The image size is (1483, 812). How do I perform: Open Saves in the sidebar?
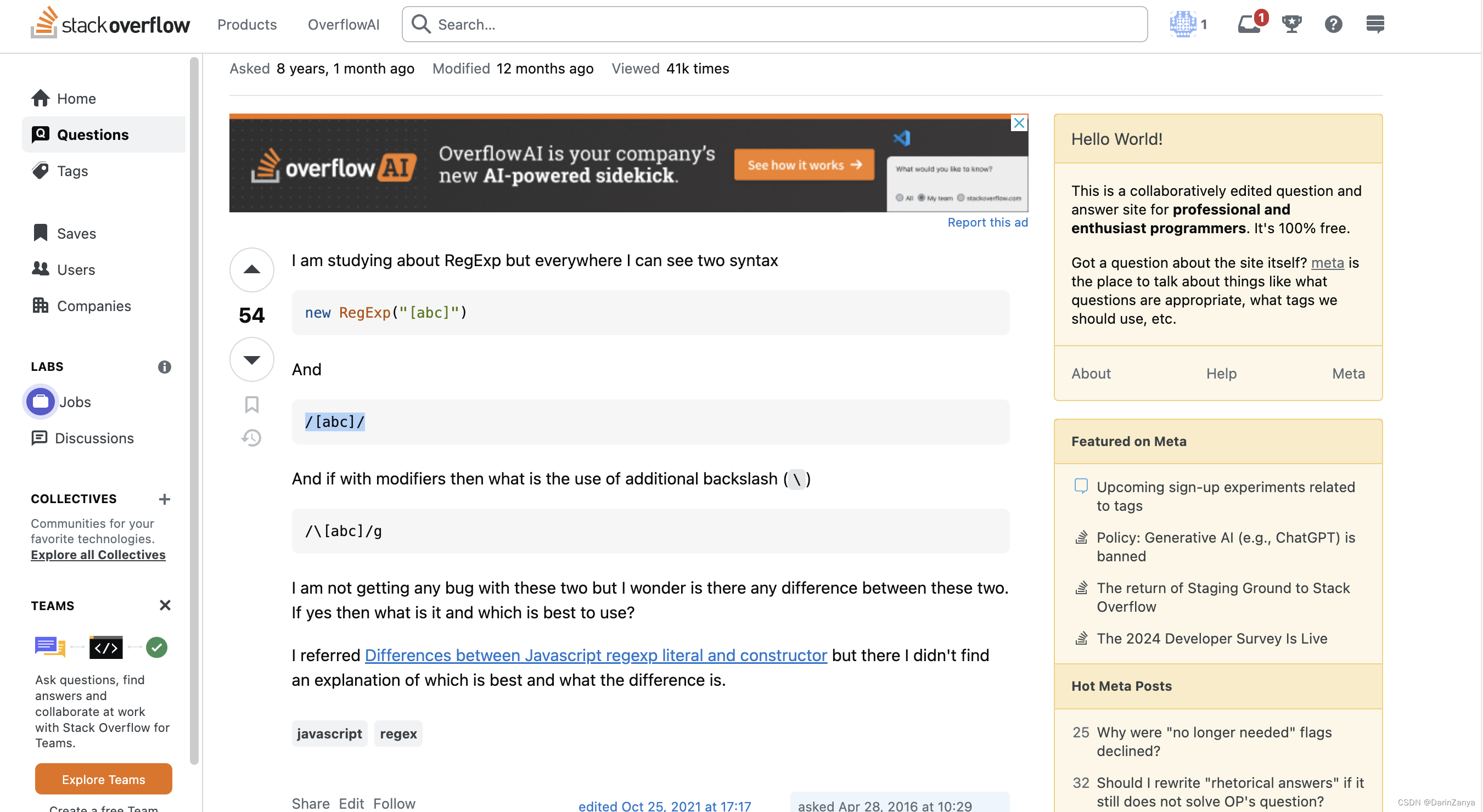(104, 233)
